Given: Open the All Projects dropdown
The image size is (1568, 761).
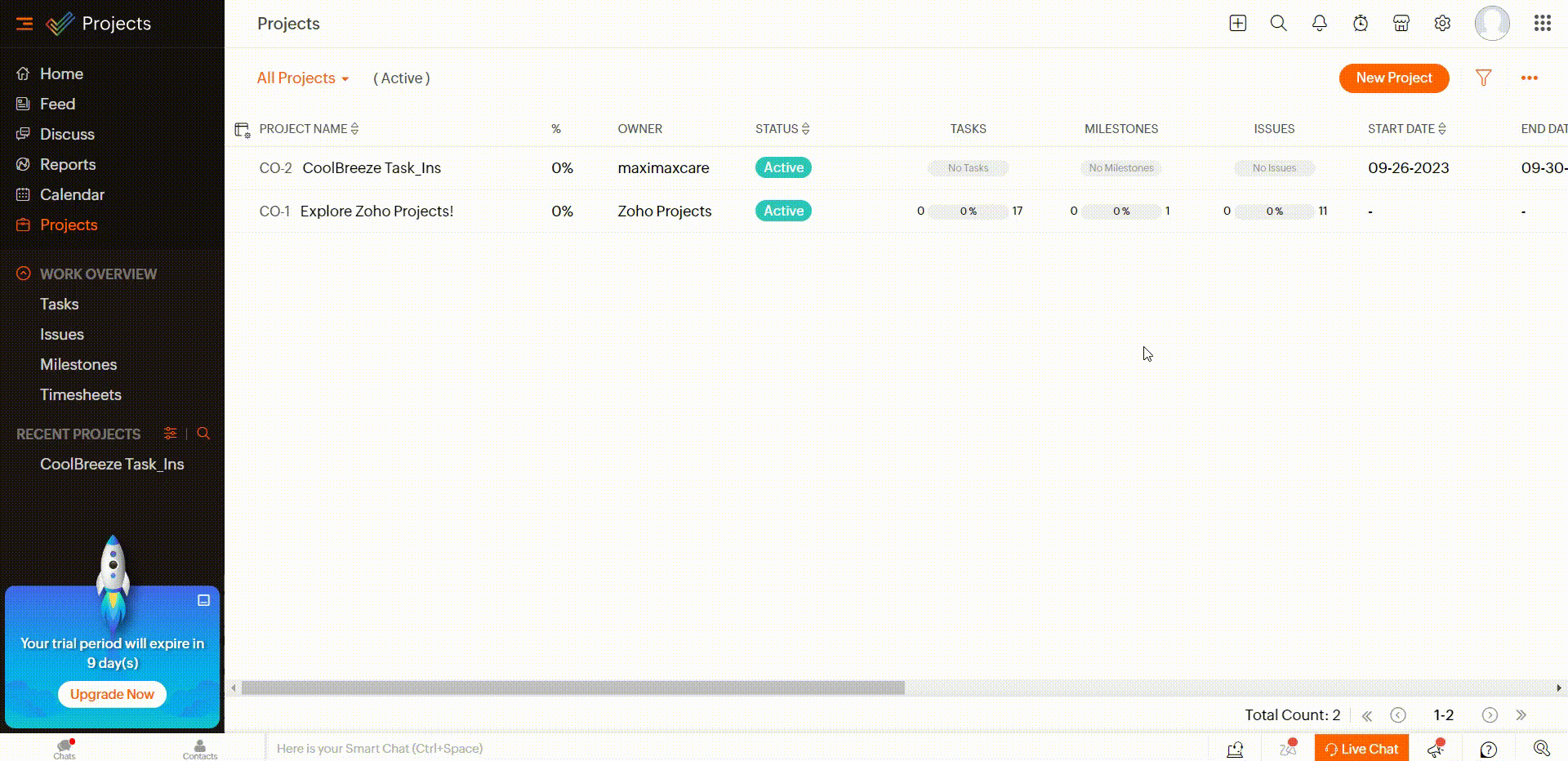Looking at the screenshot, I should (x=302, y=78).
